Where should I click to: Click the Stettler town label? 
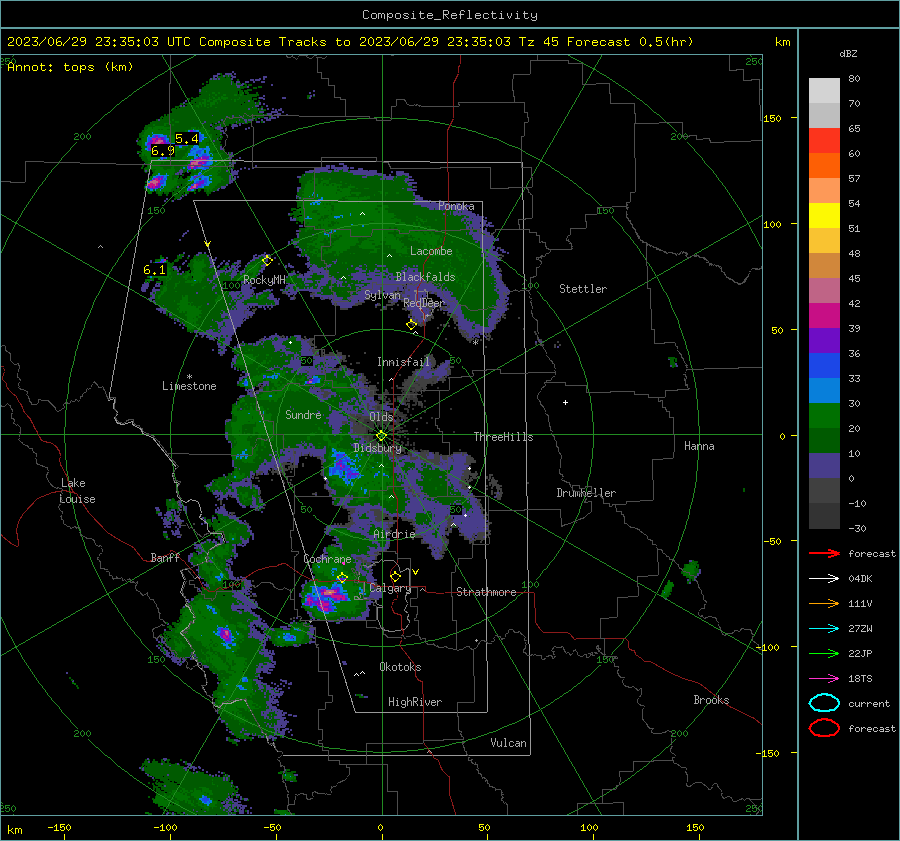tap(583, 289)
